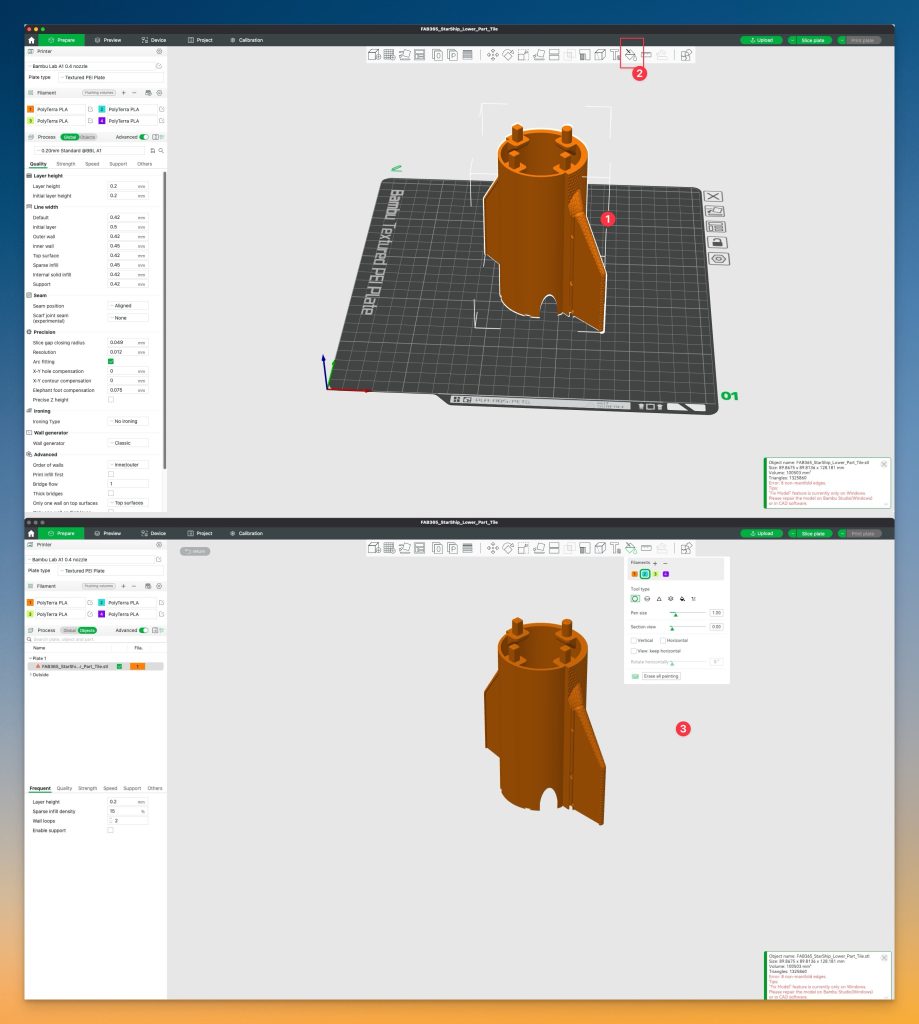The width and height of the screenshot is (919, 1024).
Task: Select the circle brush tool type
Action: (x=634, y=598)
